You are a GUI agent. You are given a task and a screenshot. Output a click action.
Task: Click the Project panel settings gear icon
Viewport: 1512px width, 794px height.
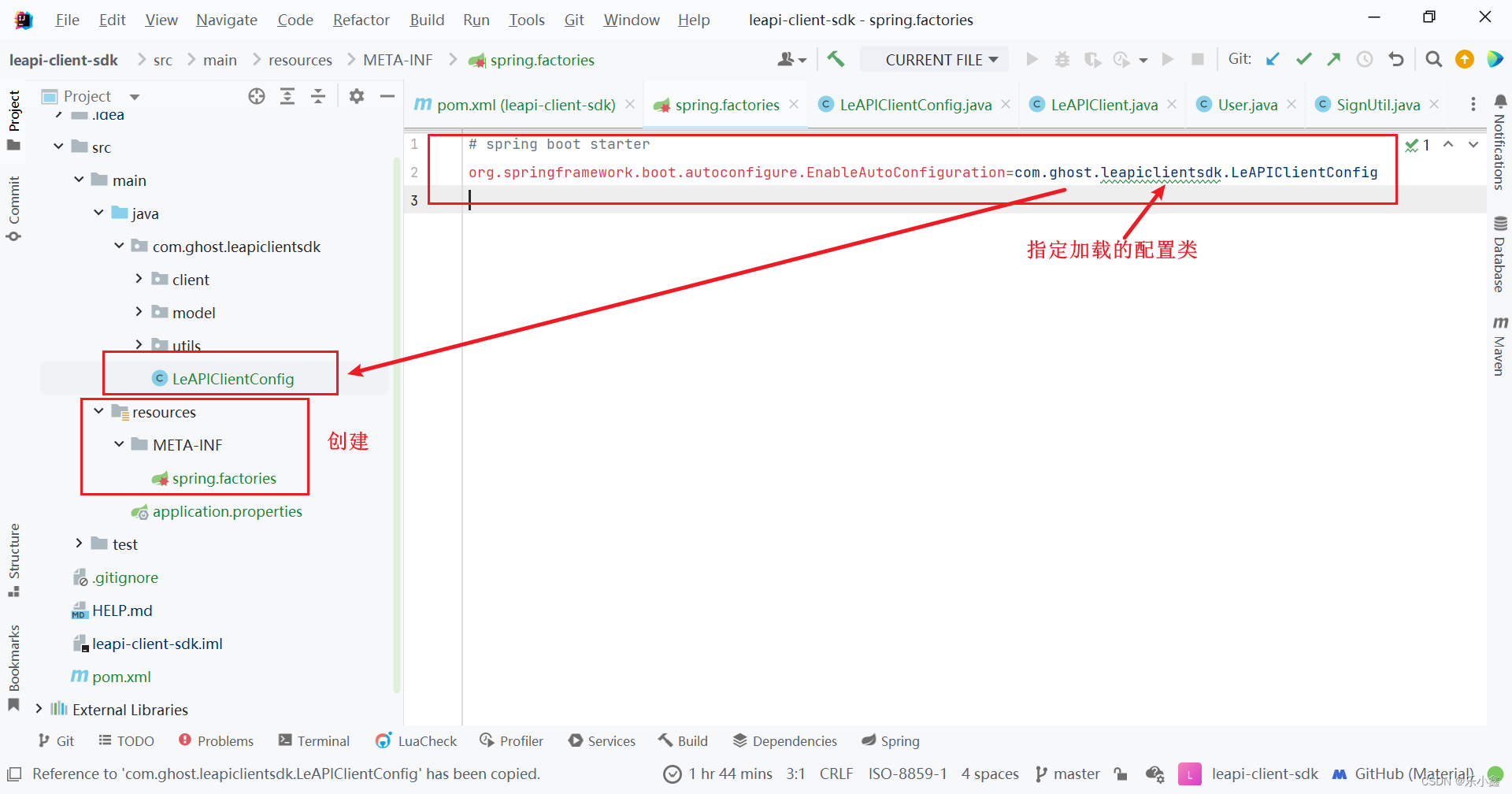(x=356, y=96)
